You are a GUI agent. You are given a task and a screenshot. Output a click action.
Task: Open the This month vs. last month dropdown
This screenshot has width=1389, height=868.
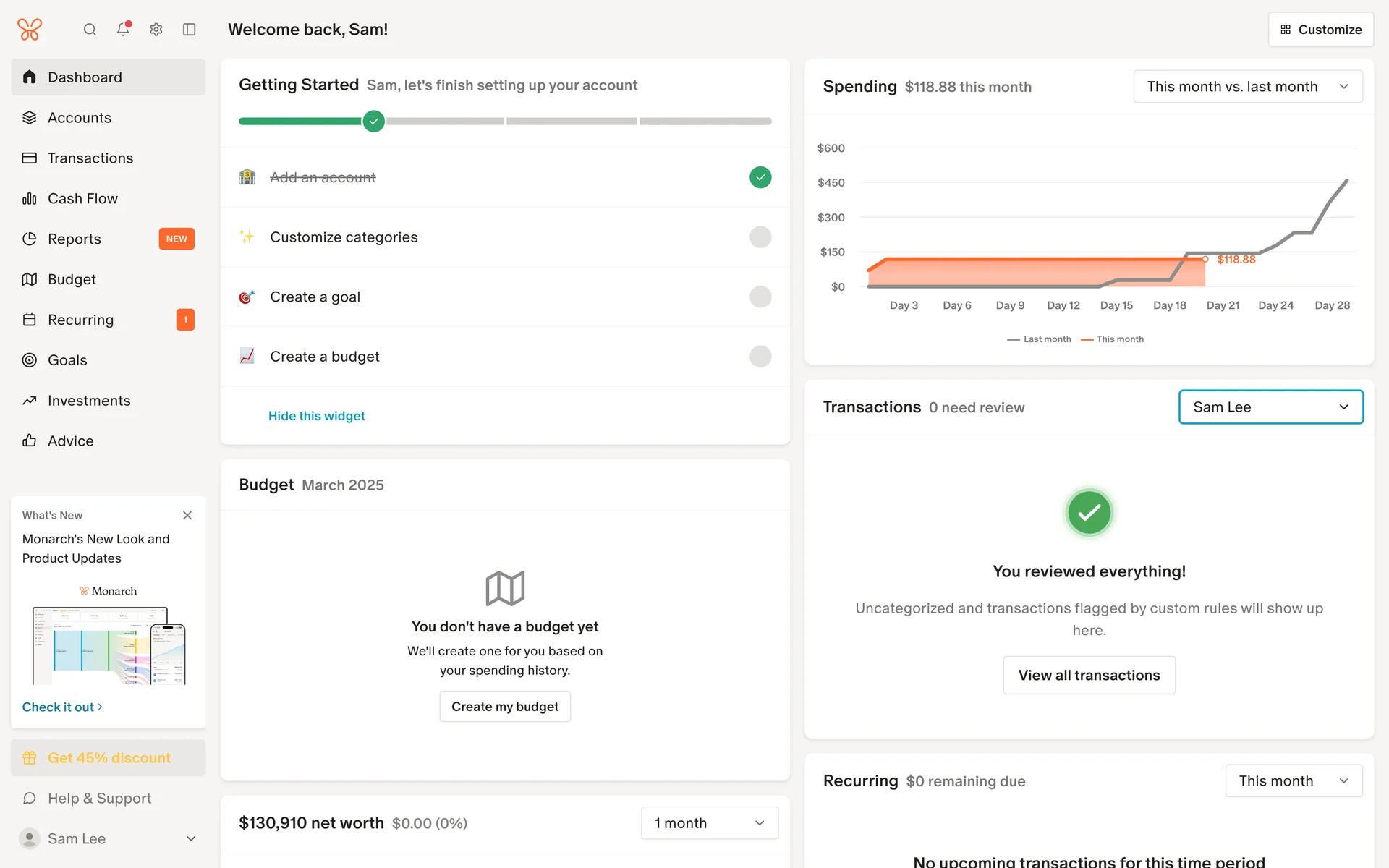tap(1247, 87)
